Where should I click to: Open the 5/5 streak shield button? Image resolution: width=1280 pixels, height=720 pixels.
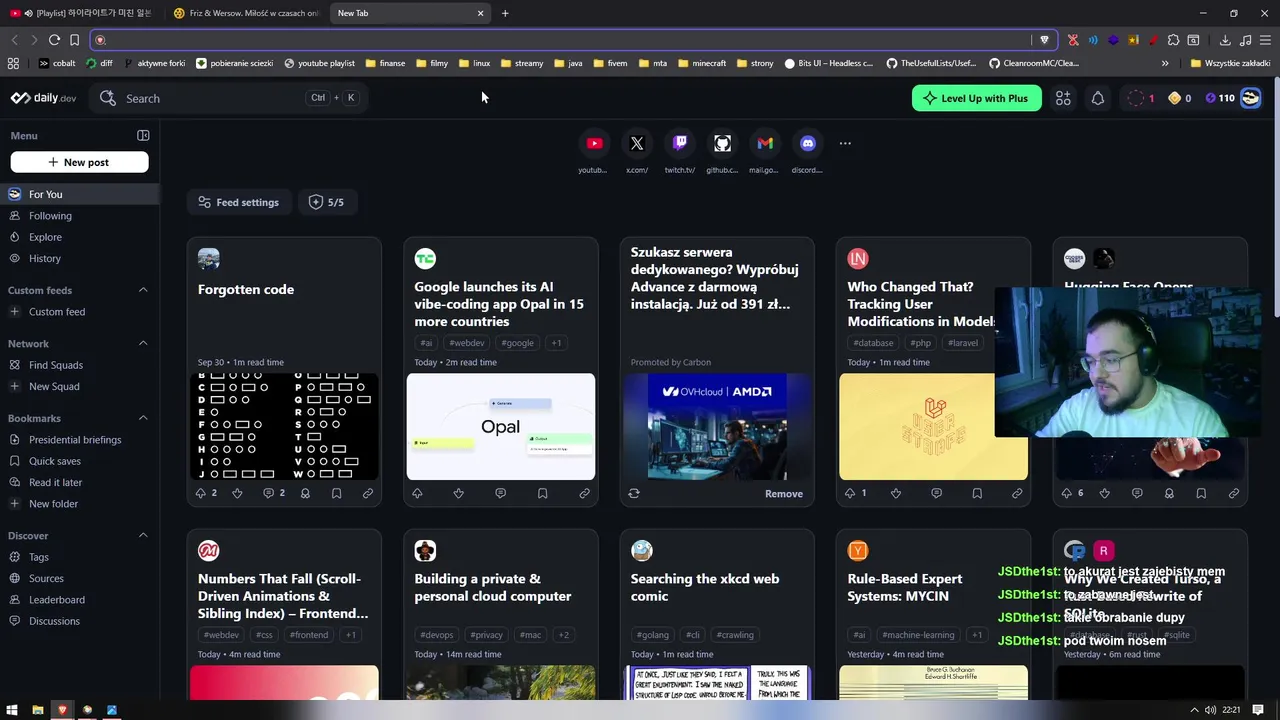326,202
